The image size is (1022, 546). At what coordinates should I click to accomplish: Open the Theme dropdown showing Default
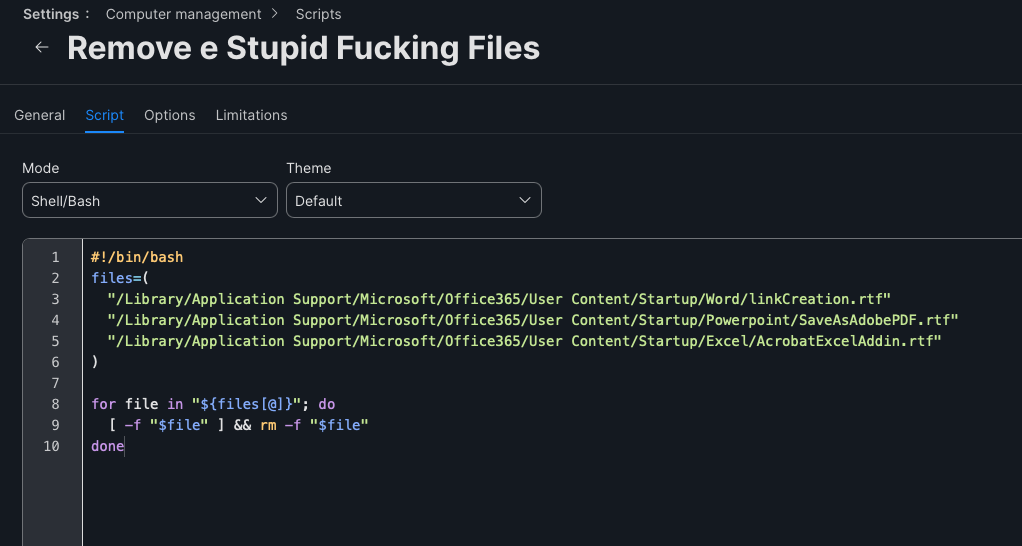(414, 200)
